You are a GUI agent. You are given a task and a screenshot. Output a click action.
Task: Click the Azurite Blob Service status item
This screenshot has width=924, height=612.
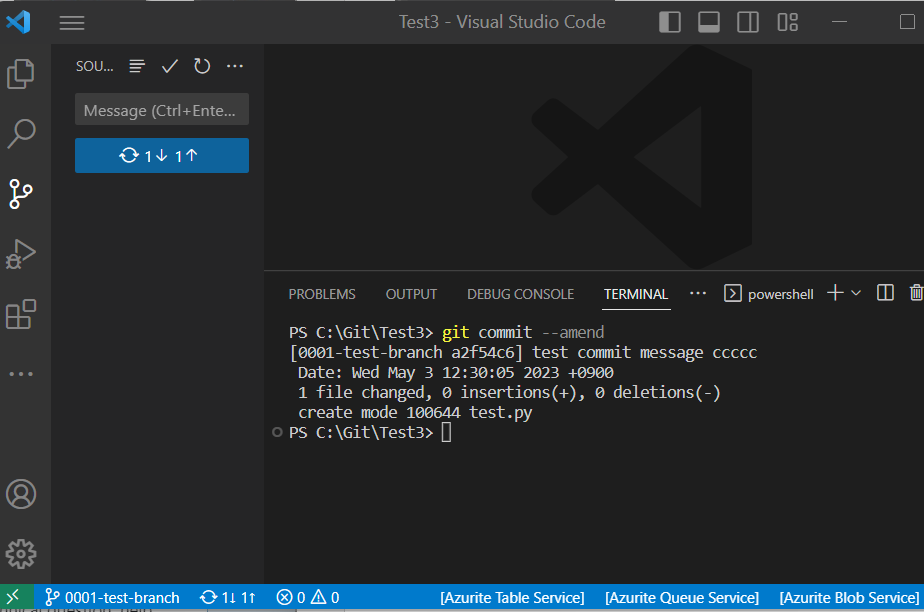(x=849, y=597)
